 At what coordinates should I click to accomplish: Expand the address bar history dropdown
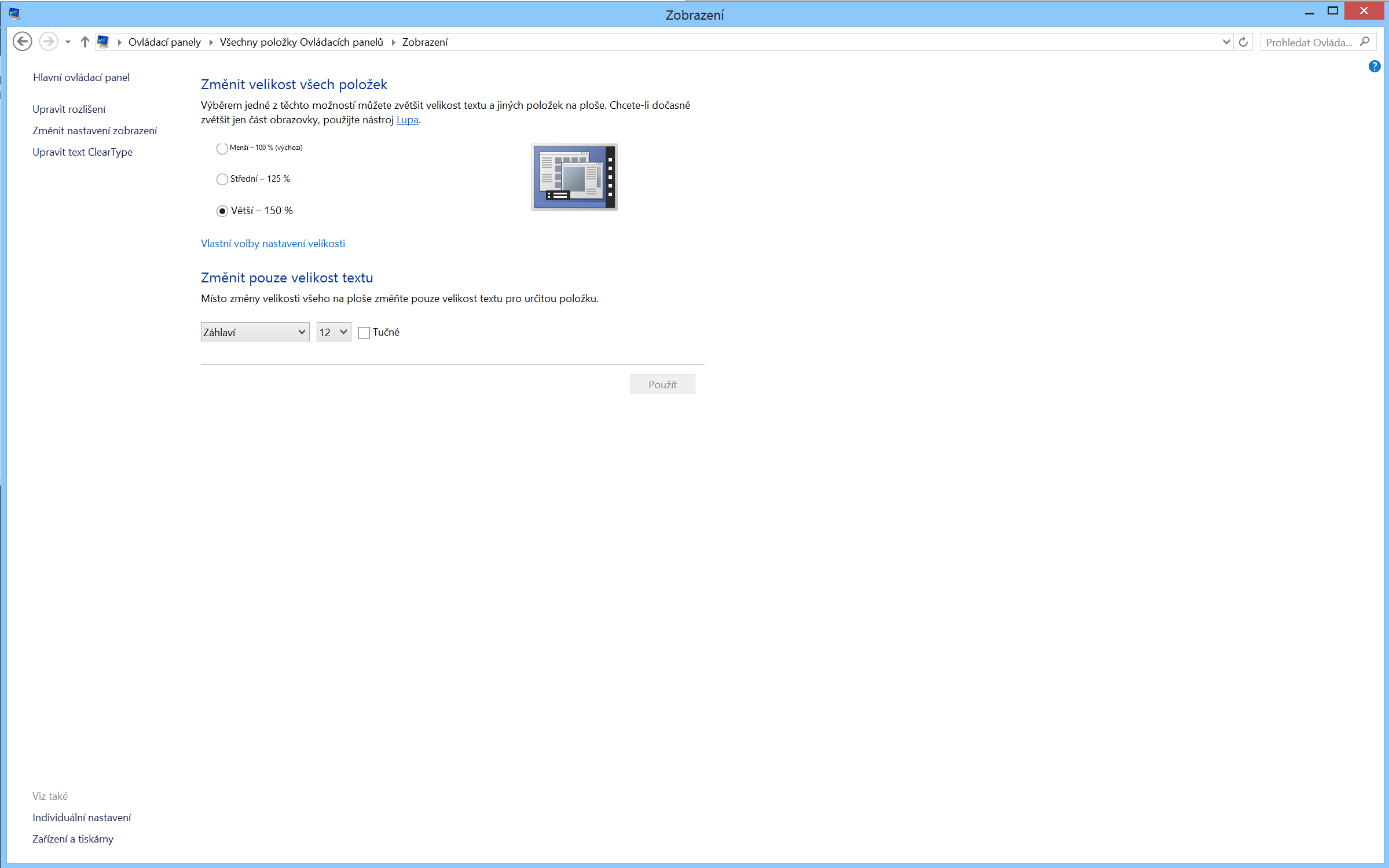[1226, 42]
